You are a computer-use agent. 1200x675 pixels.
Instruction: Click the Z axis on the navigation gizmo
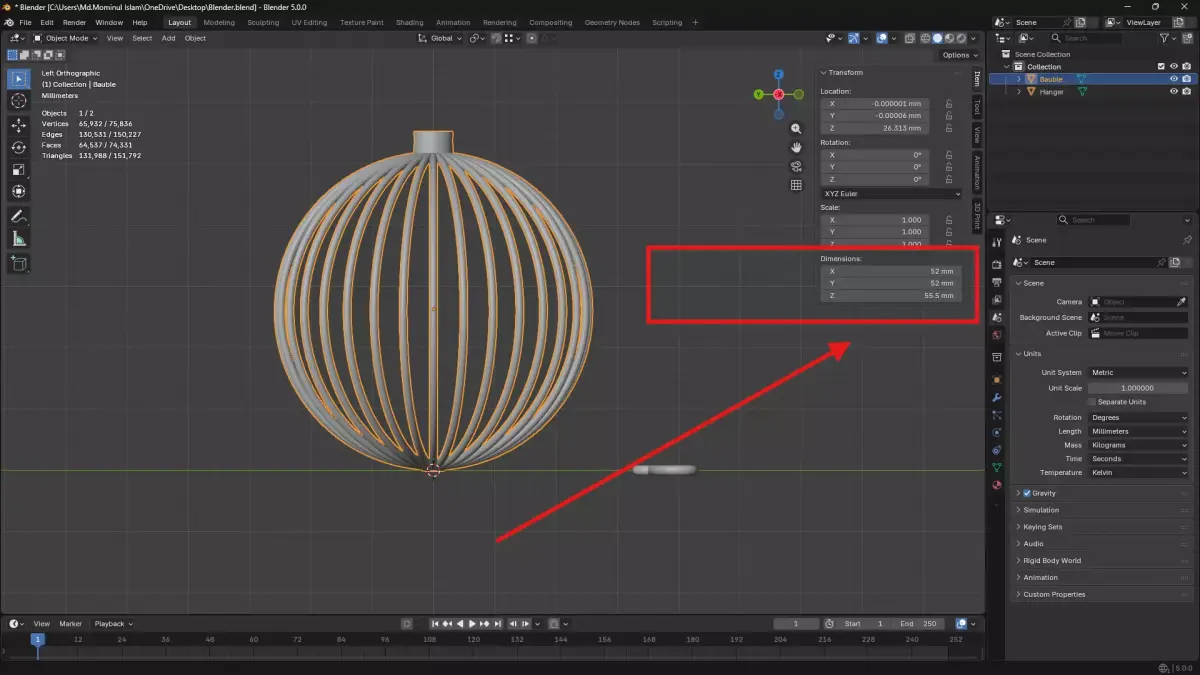(779, 74)
